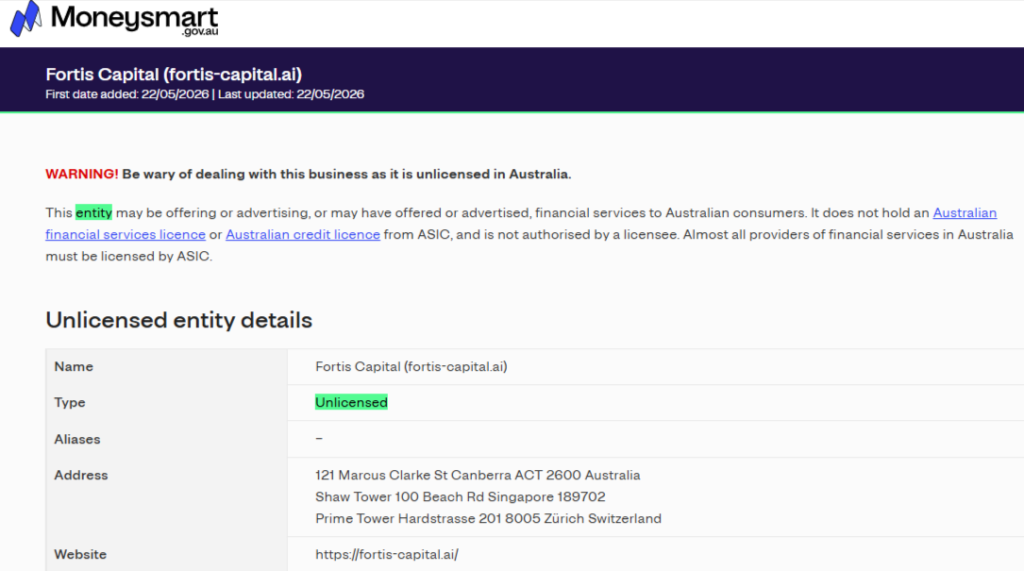
Task: Click the 121 Marcus Clarke St Canberra address
Action: point(477,475)
